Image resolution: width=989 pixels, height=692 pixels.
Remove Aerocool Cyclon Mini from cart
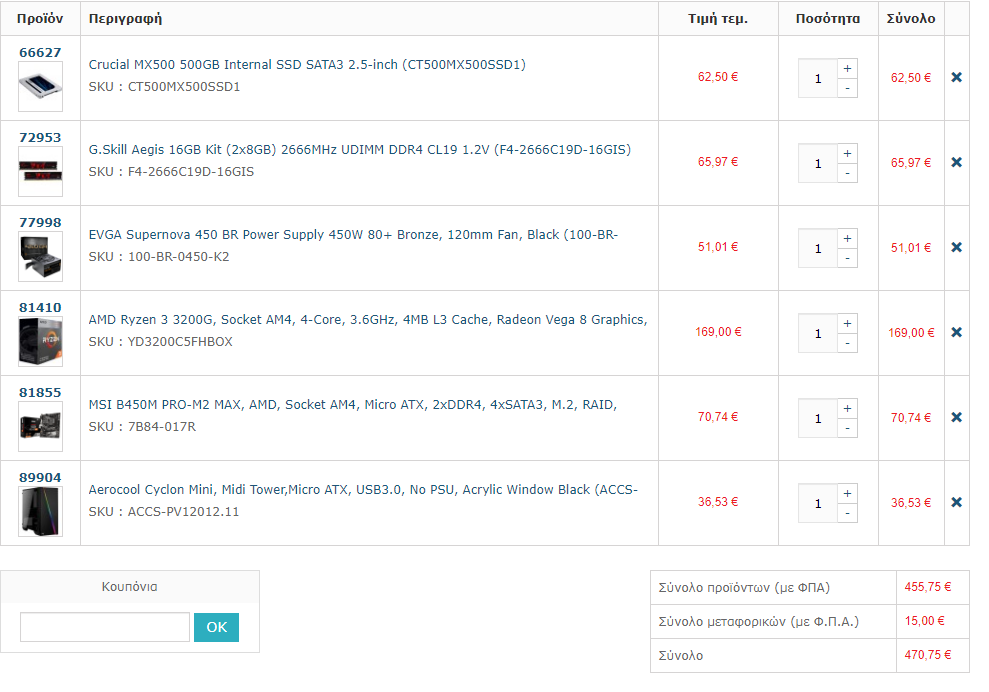pos(956,502)
